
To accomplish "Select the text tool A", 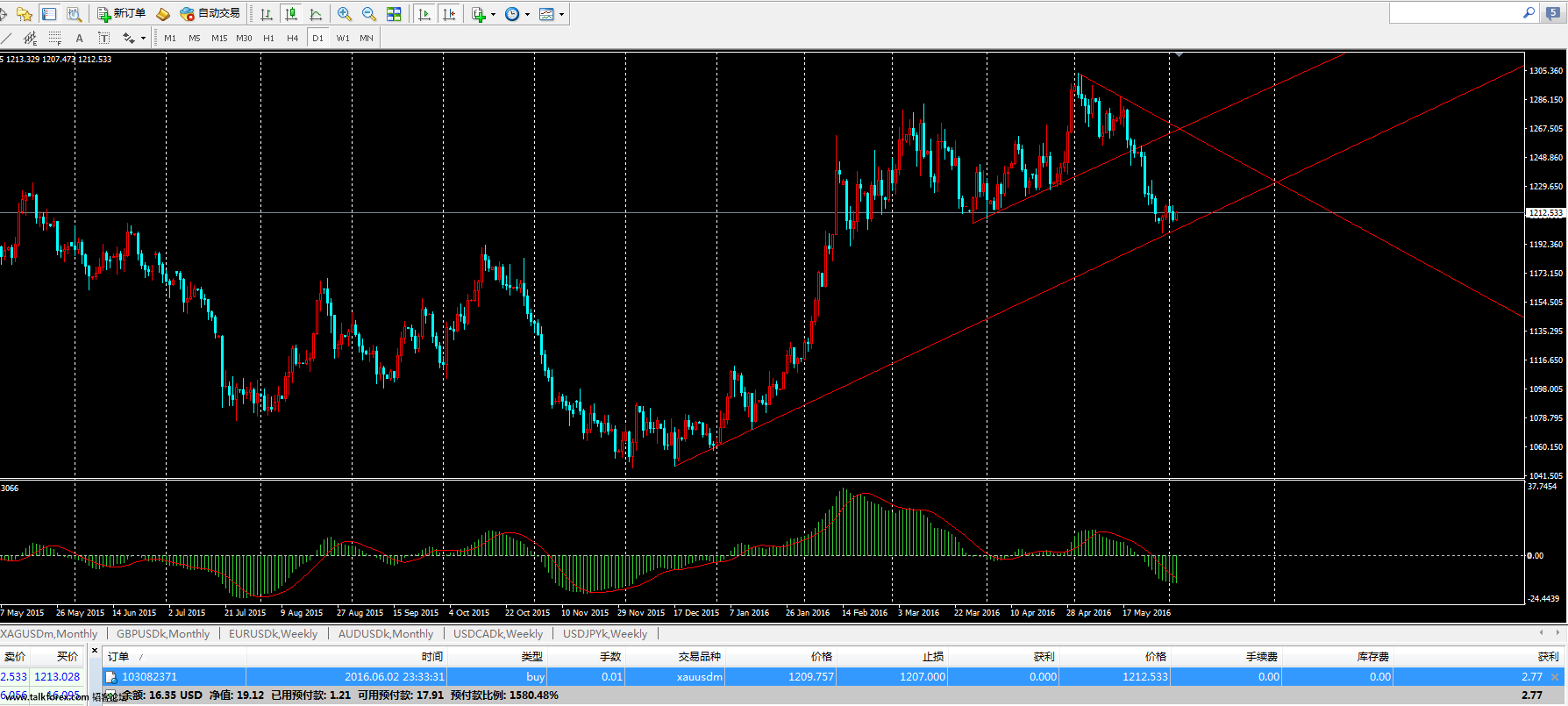I will pos(79,38).
